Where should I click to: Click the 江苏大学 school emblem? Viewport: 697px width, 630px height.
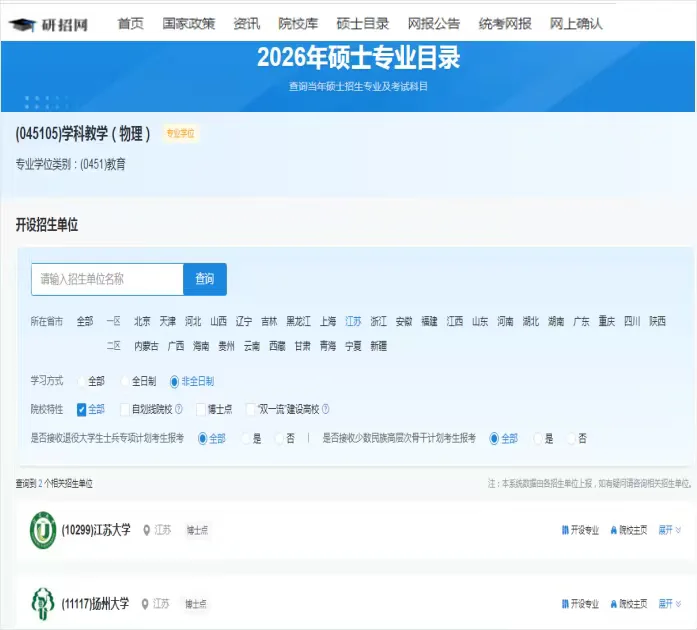click(x=43, y=530)
